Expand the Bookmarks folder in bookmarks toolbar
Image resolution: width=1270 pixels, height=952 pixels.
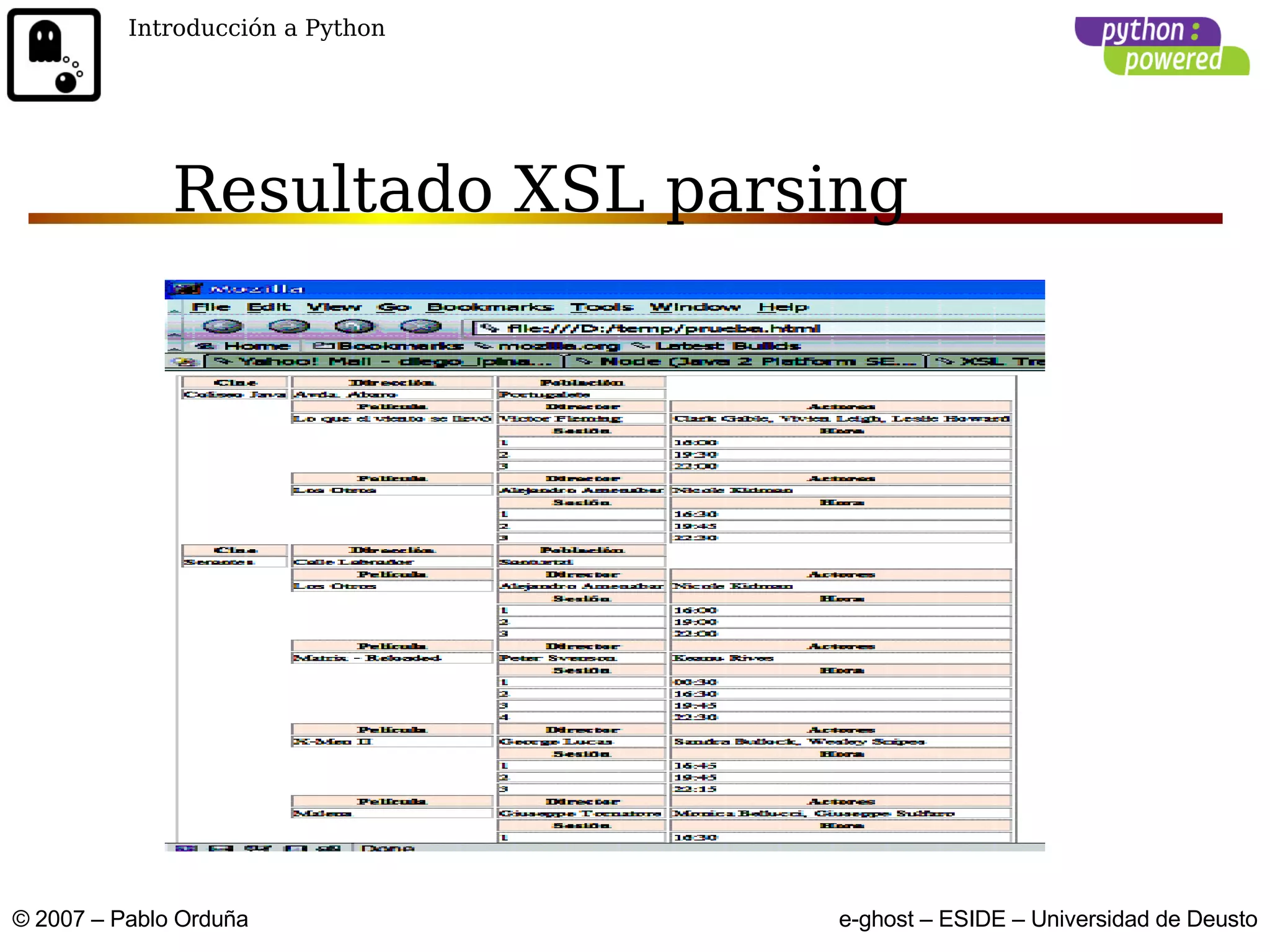point(389,346)
